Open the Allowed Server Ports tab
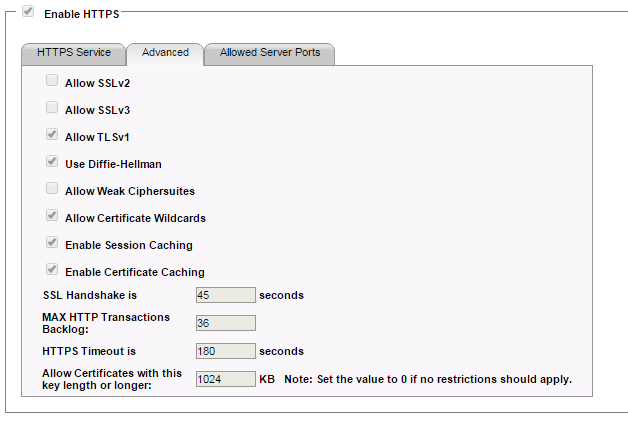The height and width of the screenshot is (422, 628). pos(270,53)
